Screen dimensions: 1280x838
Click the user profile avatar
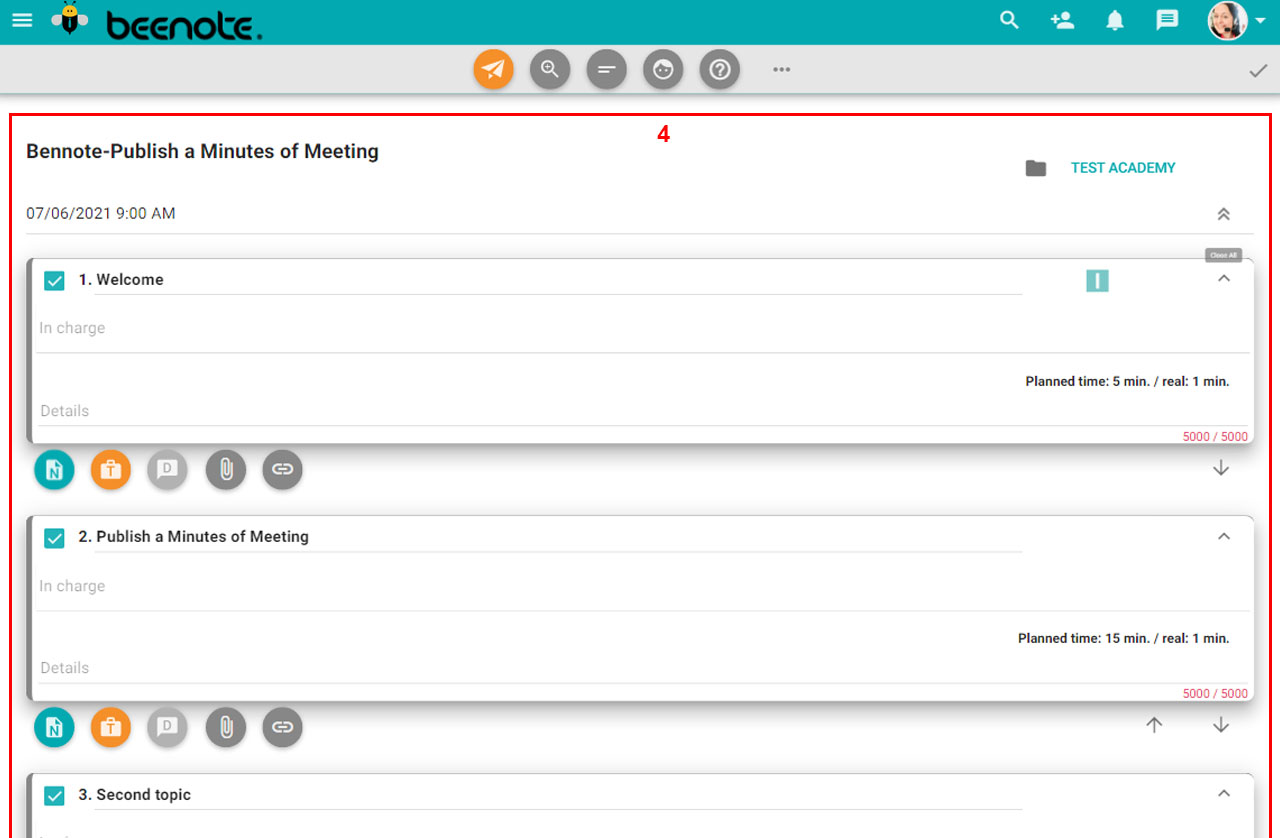[x=1227, y=20]
